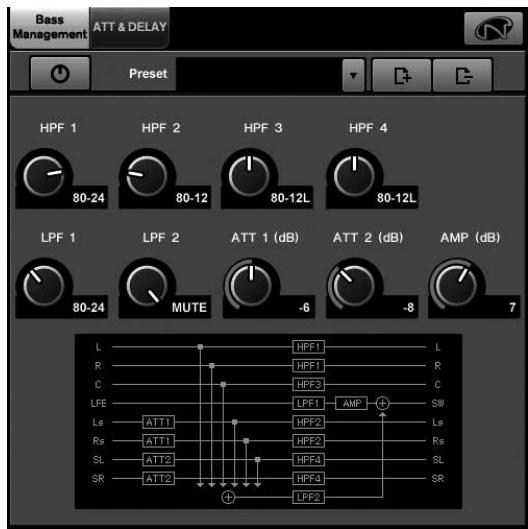Click the ATT1 block on the Ls line
The width and height of the screenshot is (528, 529).
point(159,422)
